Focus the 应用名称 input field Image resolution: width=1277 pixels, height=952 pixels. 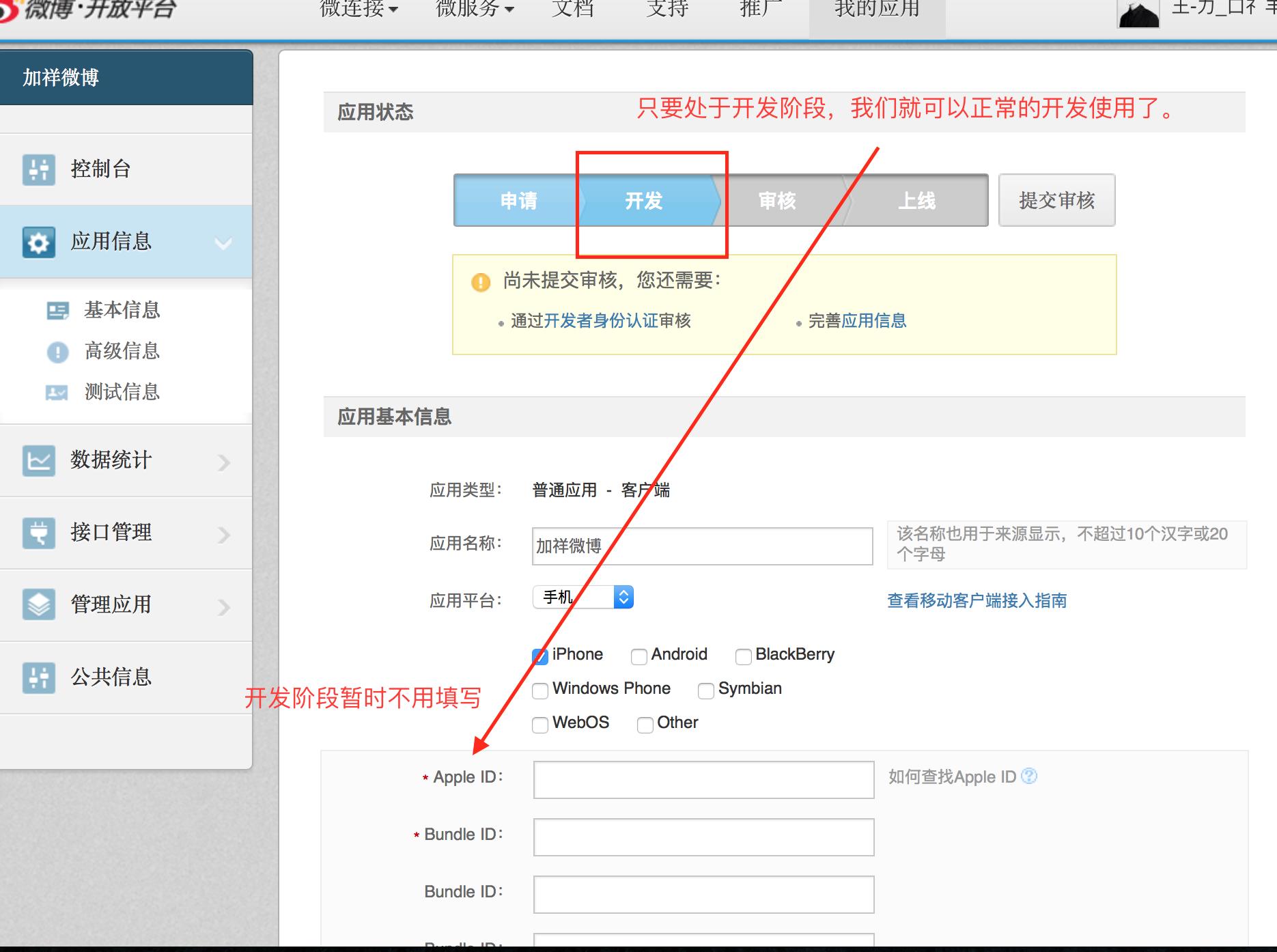pyautogui.click(x=703, y=546)
